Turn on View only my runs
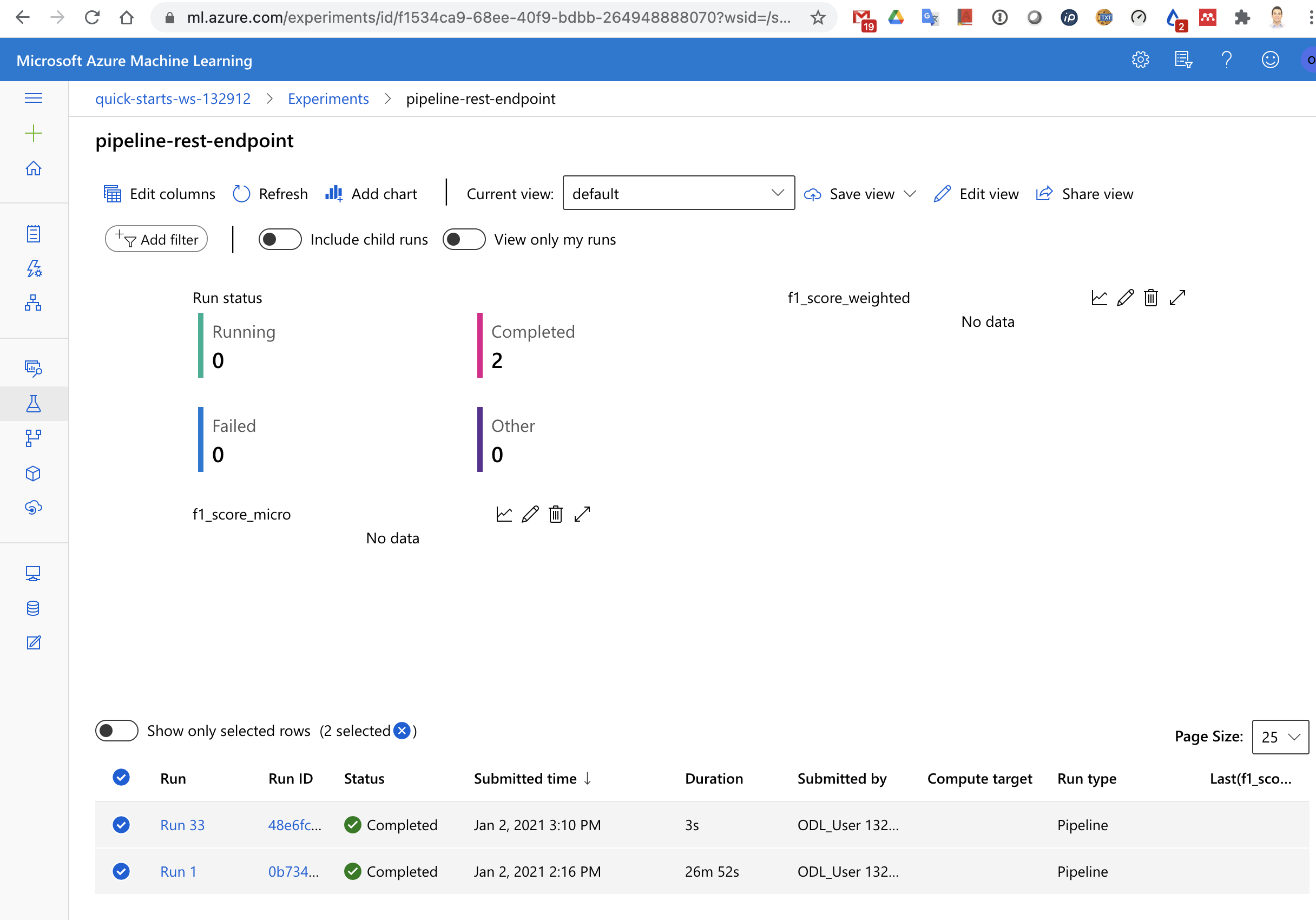The width and height of the screenshot is (1316, 920). pos(464,240)
